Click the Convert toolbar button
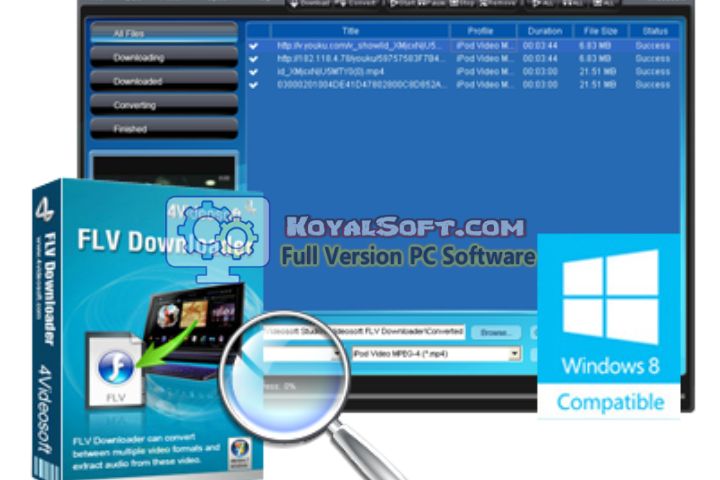The width and height of the screenshot is (720, 480). 356,3
